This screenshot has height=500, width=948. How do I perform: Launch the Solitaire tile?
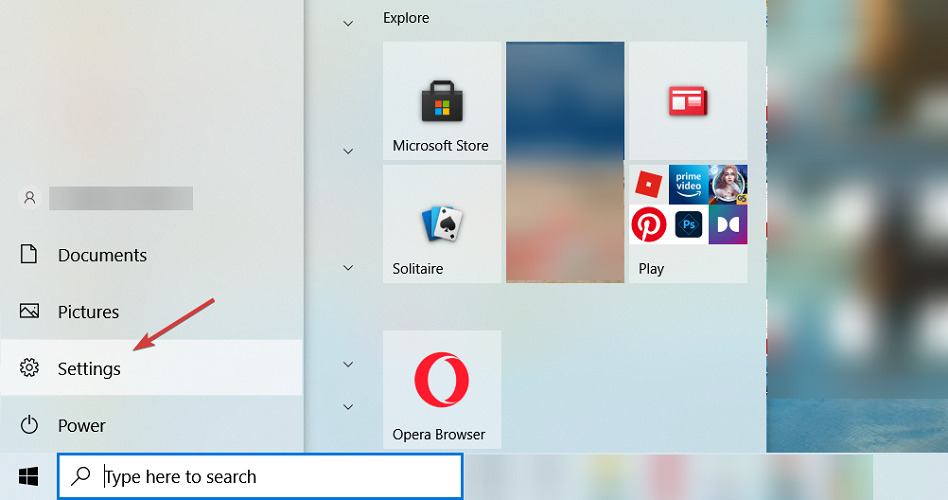click(442, 224)
